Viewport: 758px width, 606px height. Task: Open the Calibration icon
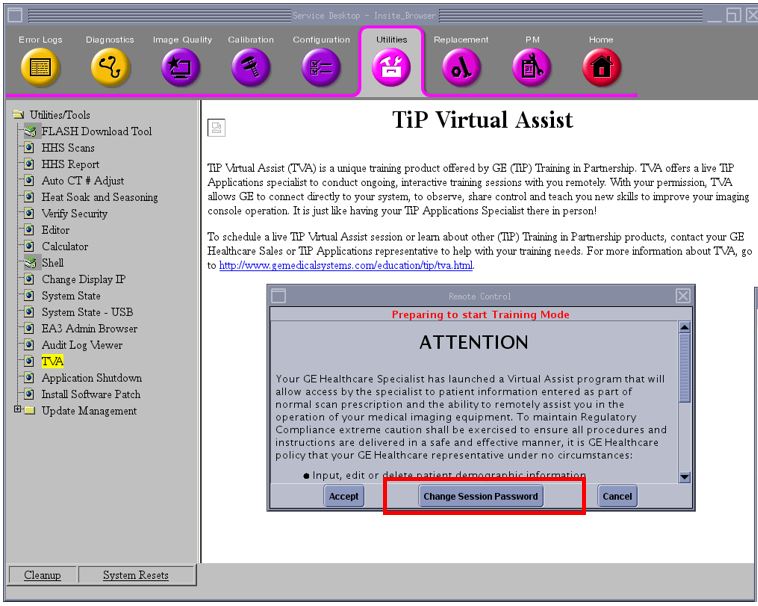click(x=250, y=67)
